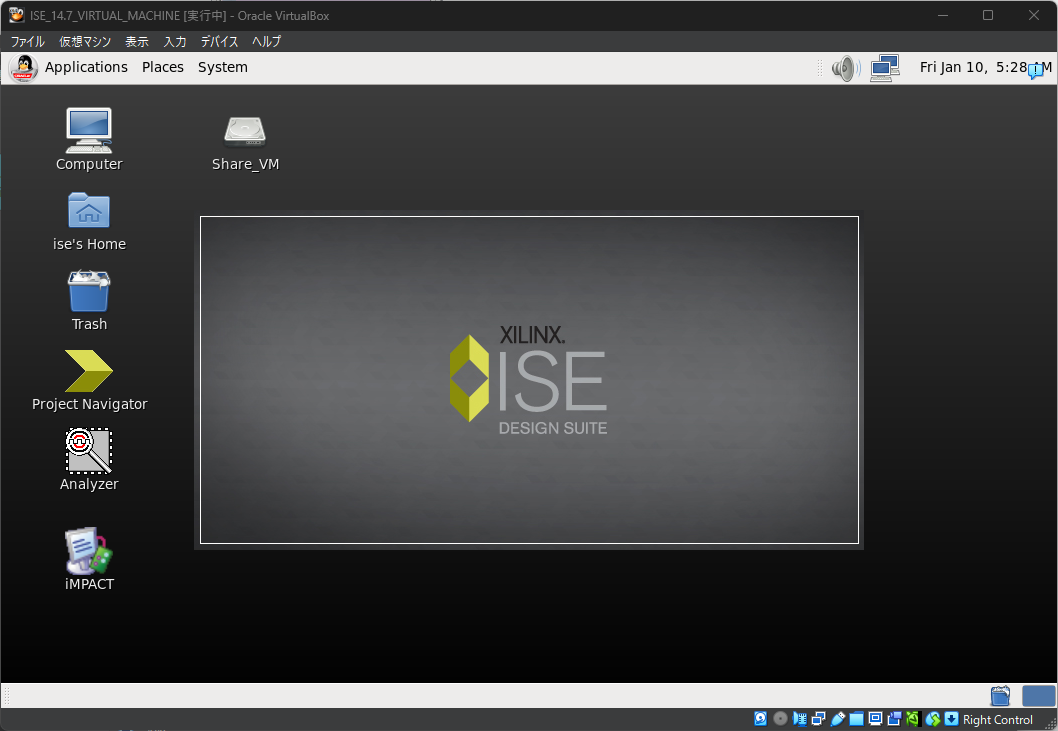Click the hard disk status icon
This screenshot has width=1058, height=731.
(760, 719)
